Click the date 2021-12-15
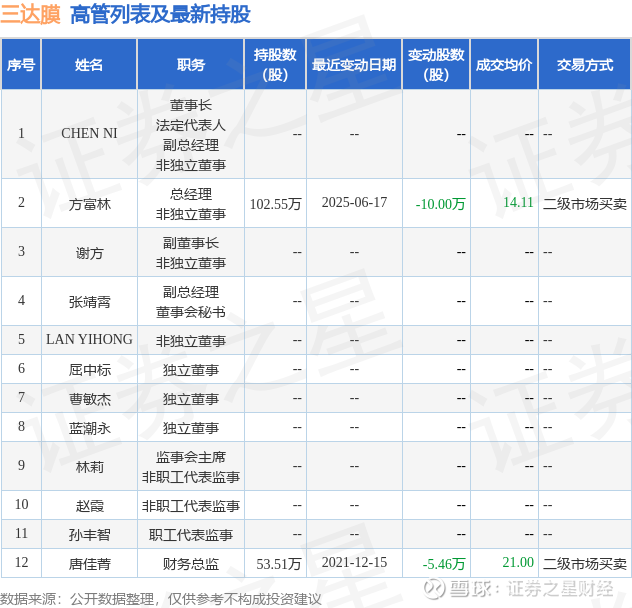This screenshot has width=632, height=608. 354,562
